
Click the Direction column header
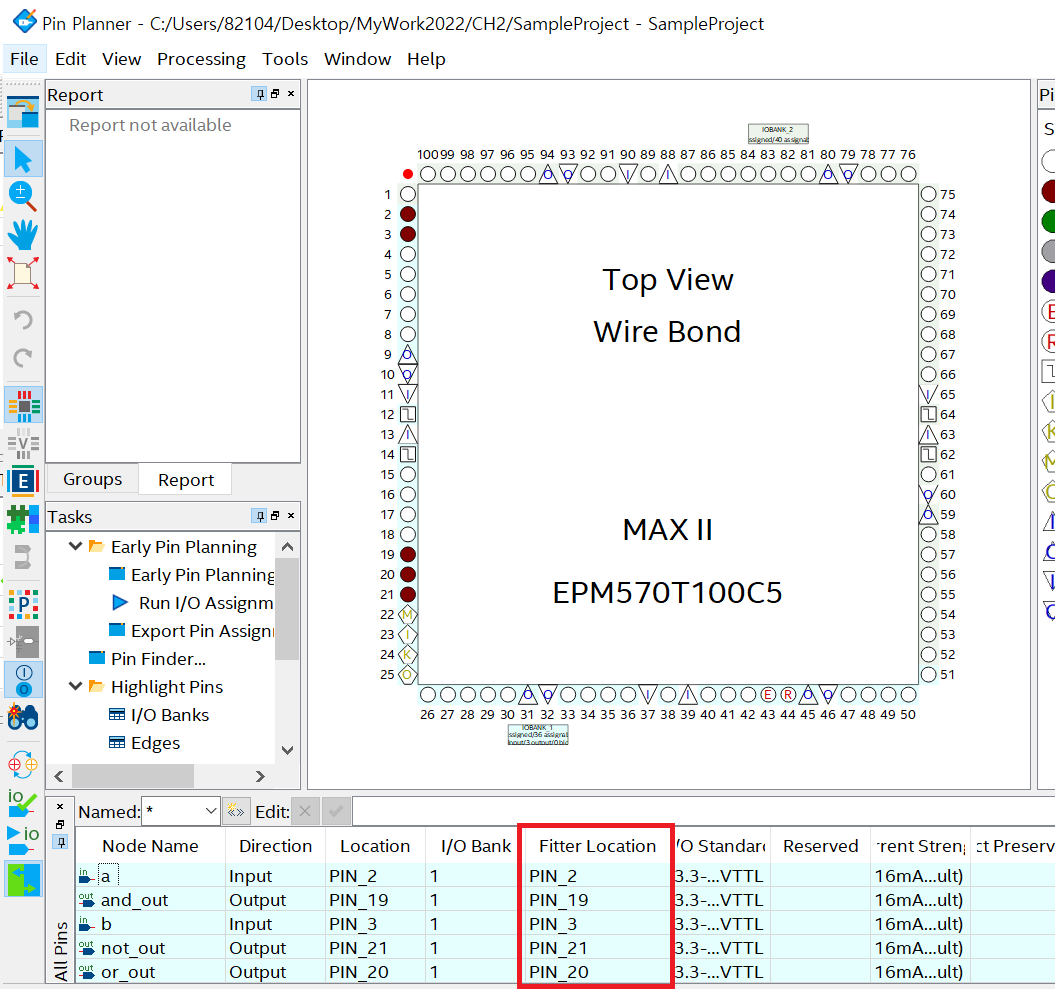click(275, 846)
